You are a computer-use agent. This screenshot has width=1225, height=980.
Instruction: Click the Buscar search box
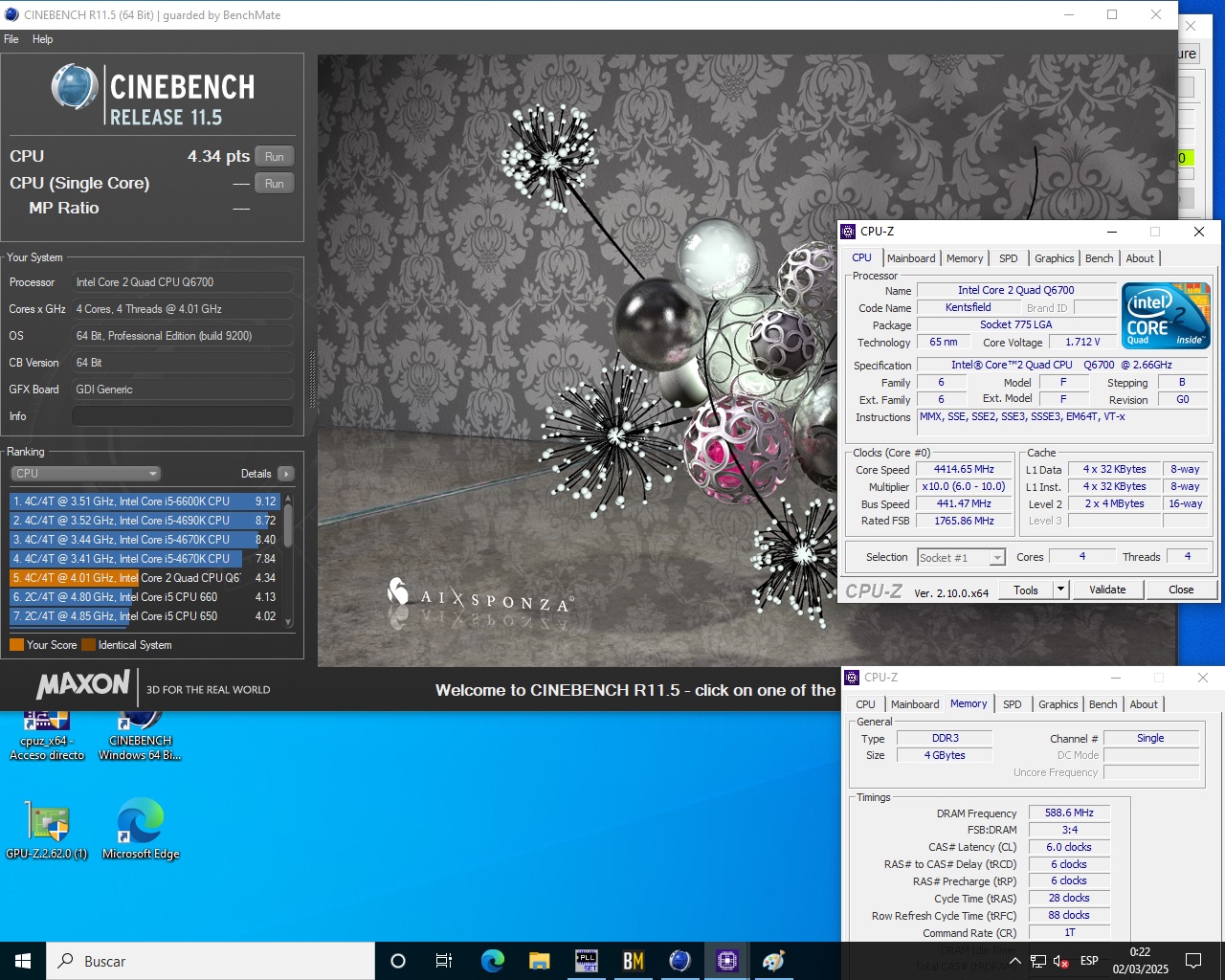pyautogui.click(x=211, y=961)
